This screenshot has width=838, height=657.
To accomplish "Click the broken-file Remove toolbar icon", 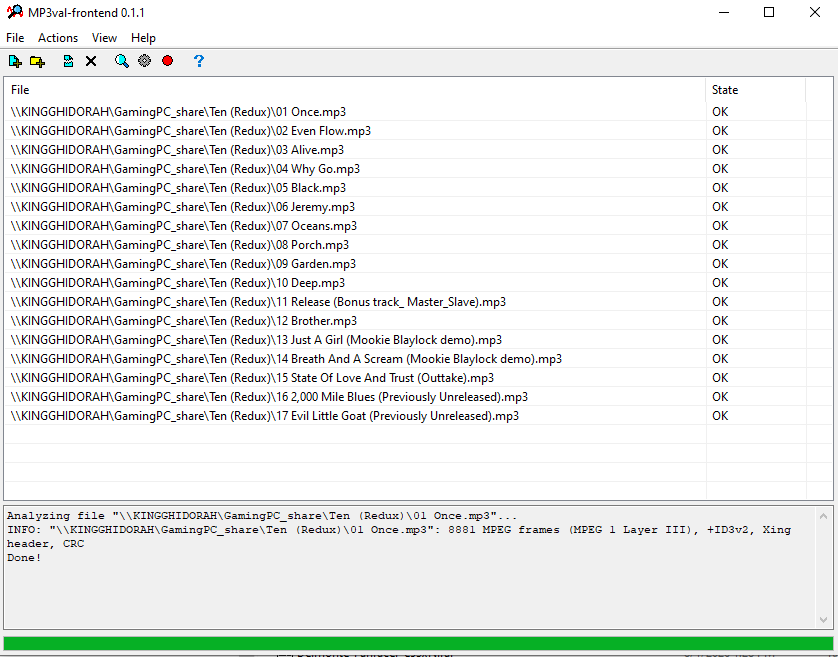I will pos(68,61).
